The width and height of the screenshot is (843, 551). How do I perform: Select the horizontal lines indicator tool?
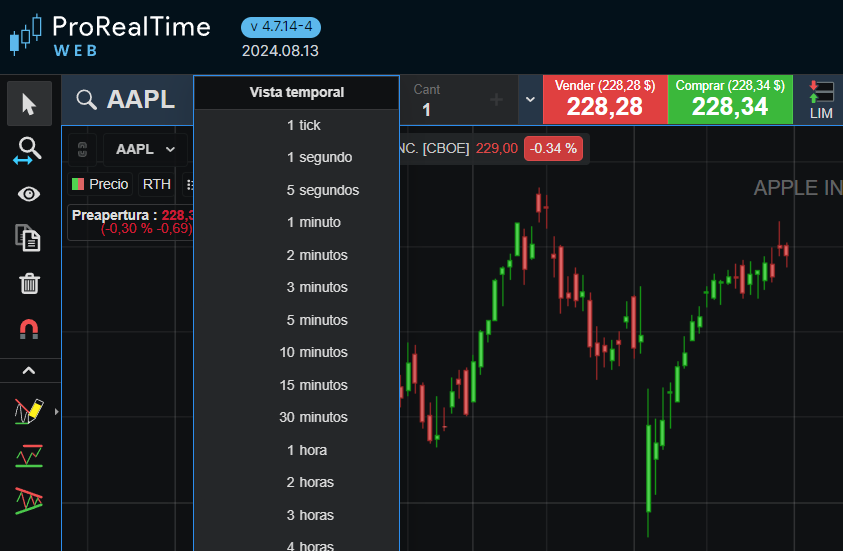29,456
